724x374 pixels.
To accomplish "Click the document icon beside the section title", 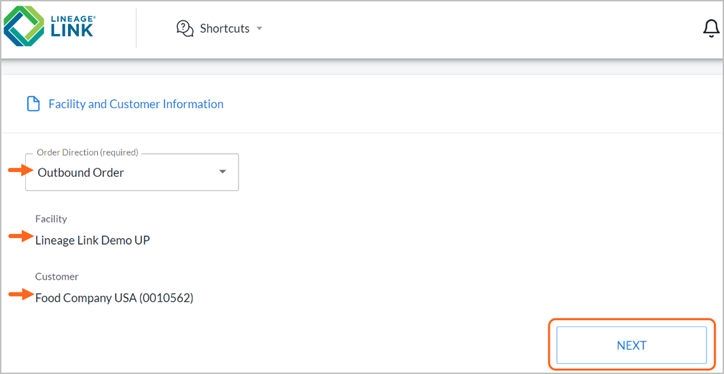I will [33, 104].
